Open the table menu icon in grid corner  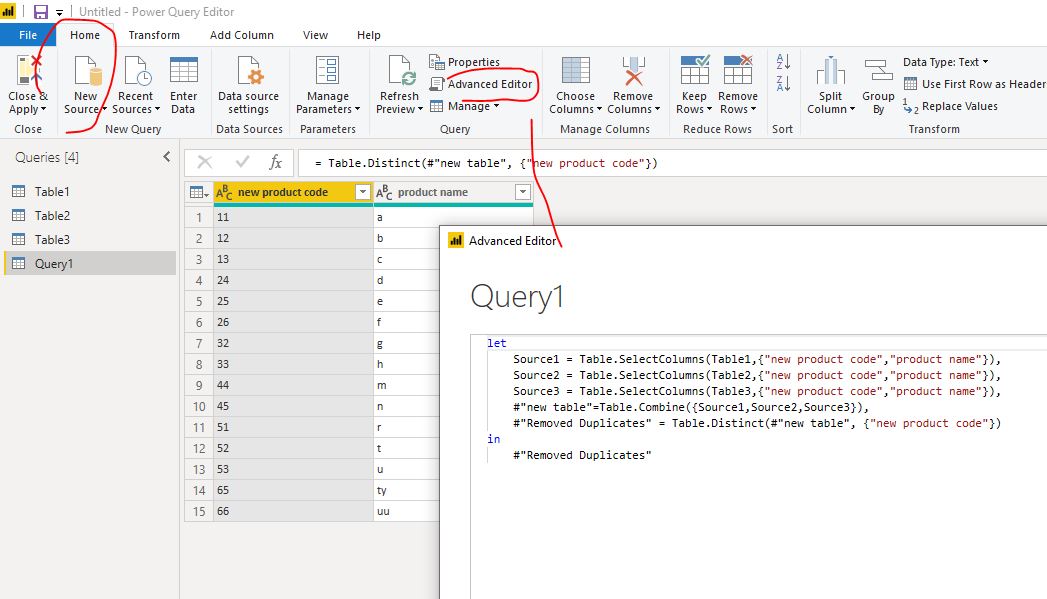click(199, 192)
